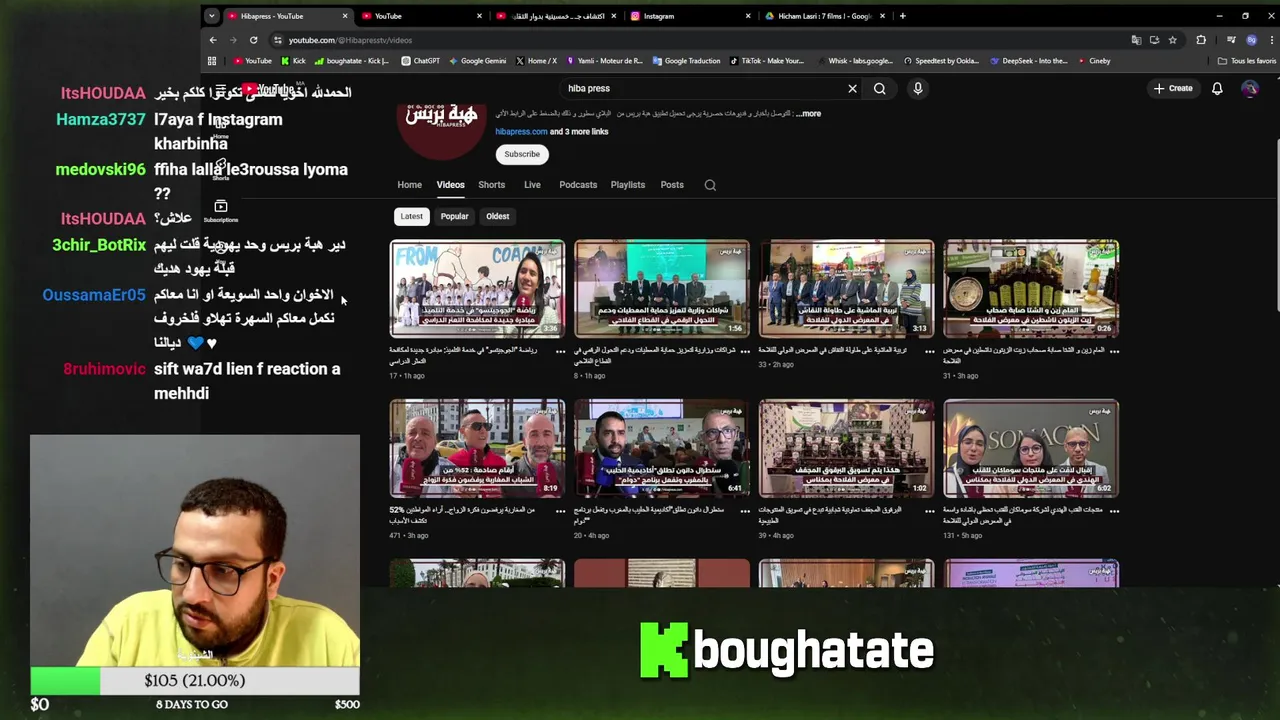This screenshot has width=1280, height=720.
Task: Open the channel Home tab
Action: click(409, 185)
